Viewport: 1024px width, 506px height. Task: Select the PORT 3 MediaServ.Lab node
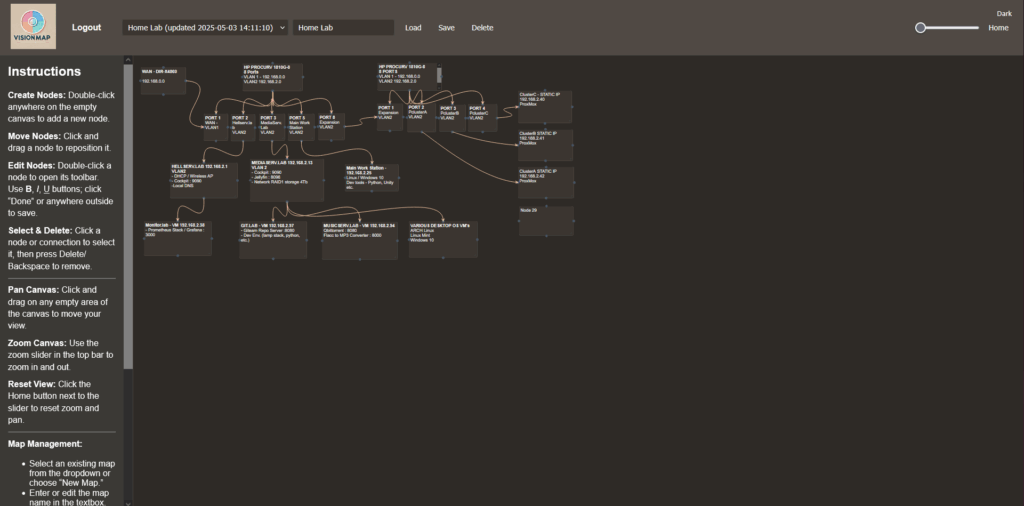coord(272,127)
